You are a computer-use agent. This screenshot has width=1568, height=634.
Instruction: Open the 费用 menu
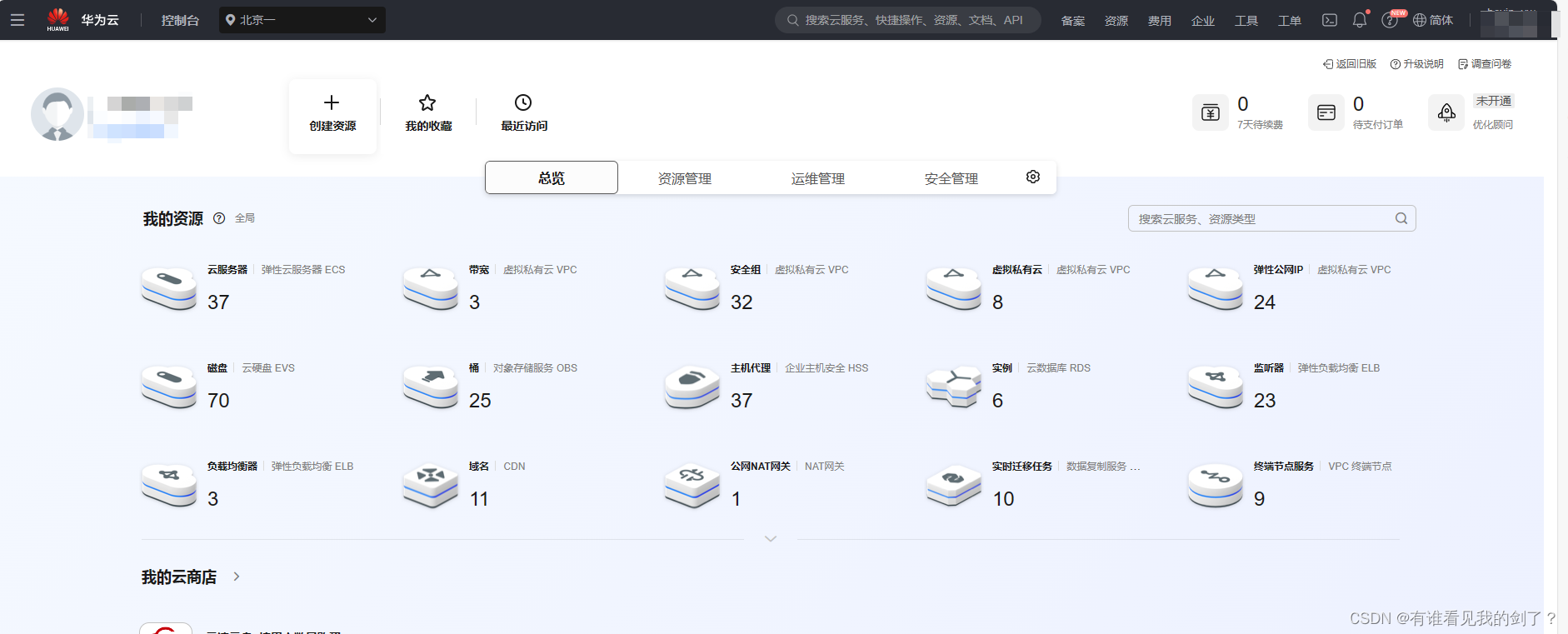(x=1160, y=21)
